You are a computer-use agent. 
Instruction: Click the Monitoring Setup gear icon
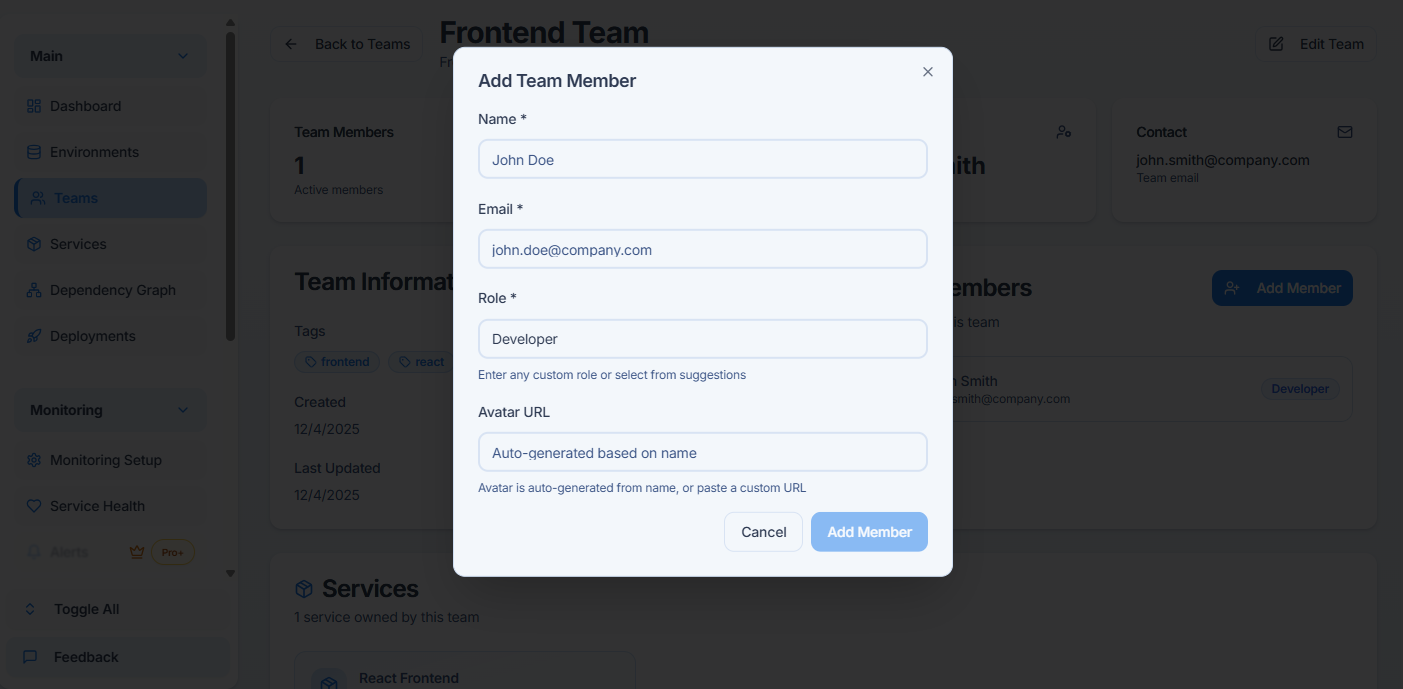pyautogui.click(x=34, y=460)
